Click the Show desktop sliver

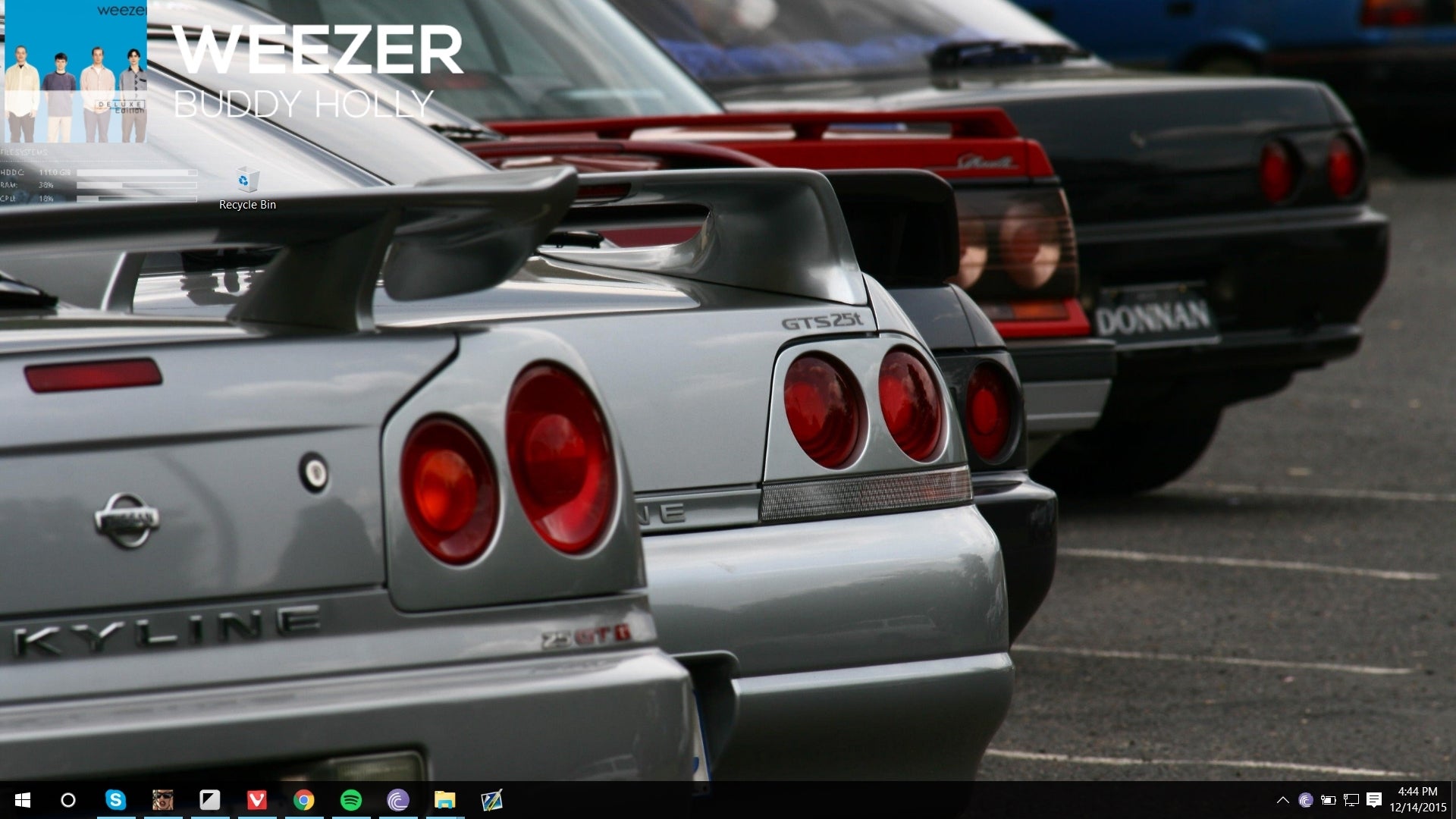point(1453,800)
